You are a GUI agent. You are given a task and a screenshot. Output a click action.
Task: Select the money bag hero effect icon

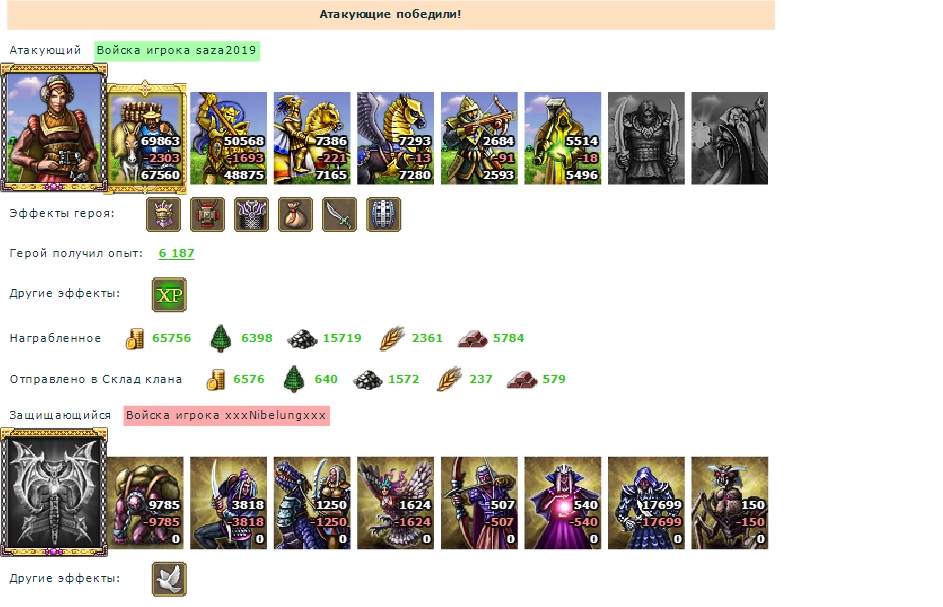[295, 214]
